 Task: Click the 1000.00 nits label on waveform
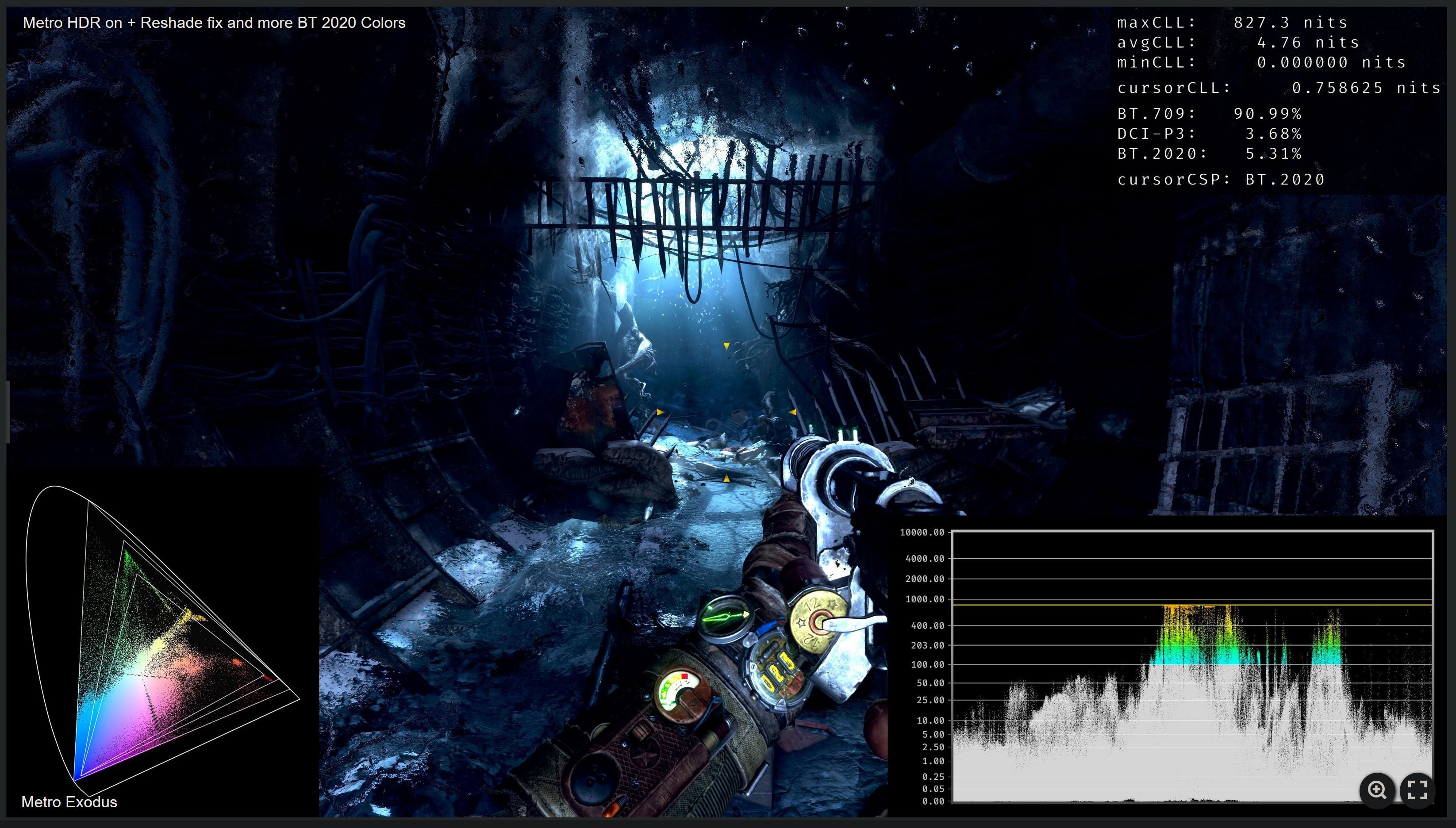(924, 599)
